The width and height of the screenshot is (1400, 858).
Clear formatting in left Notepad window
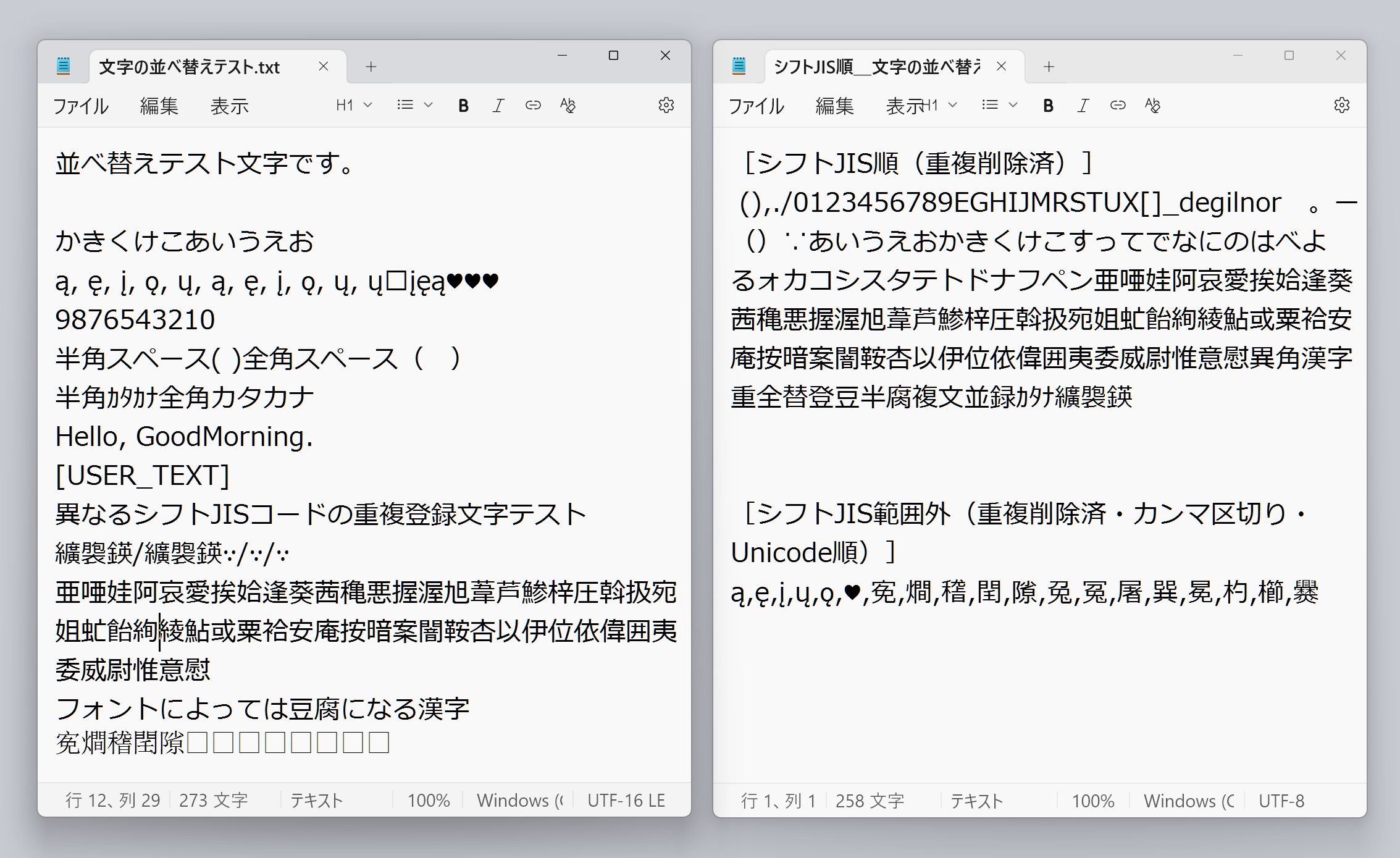tap(568, 106)
